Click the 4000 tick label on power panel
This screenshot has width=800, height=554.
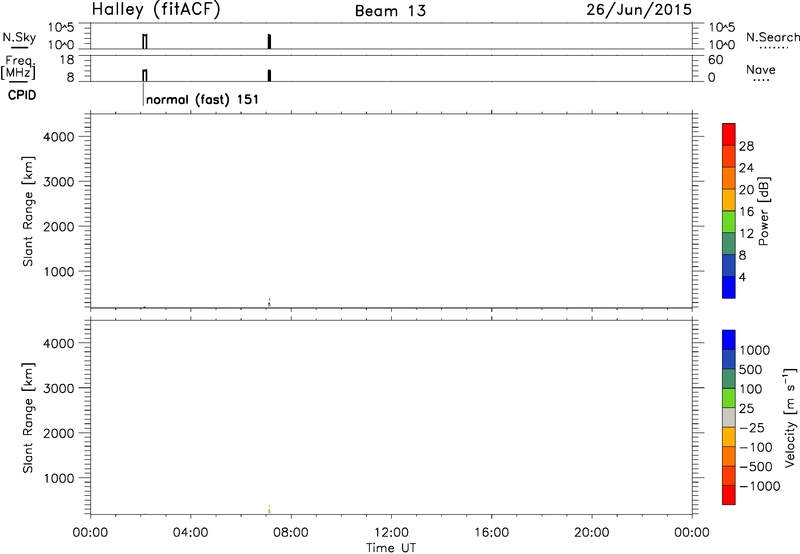tap(58, 137)
